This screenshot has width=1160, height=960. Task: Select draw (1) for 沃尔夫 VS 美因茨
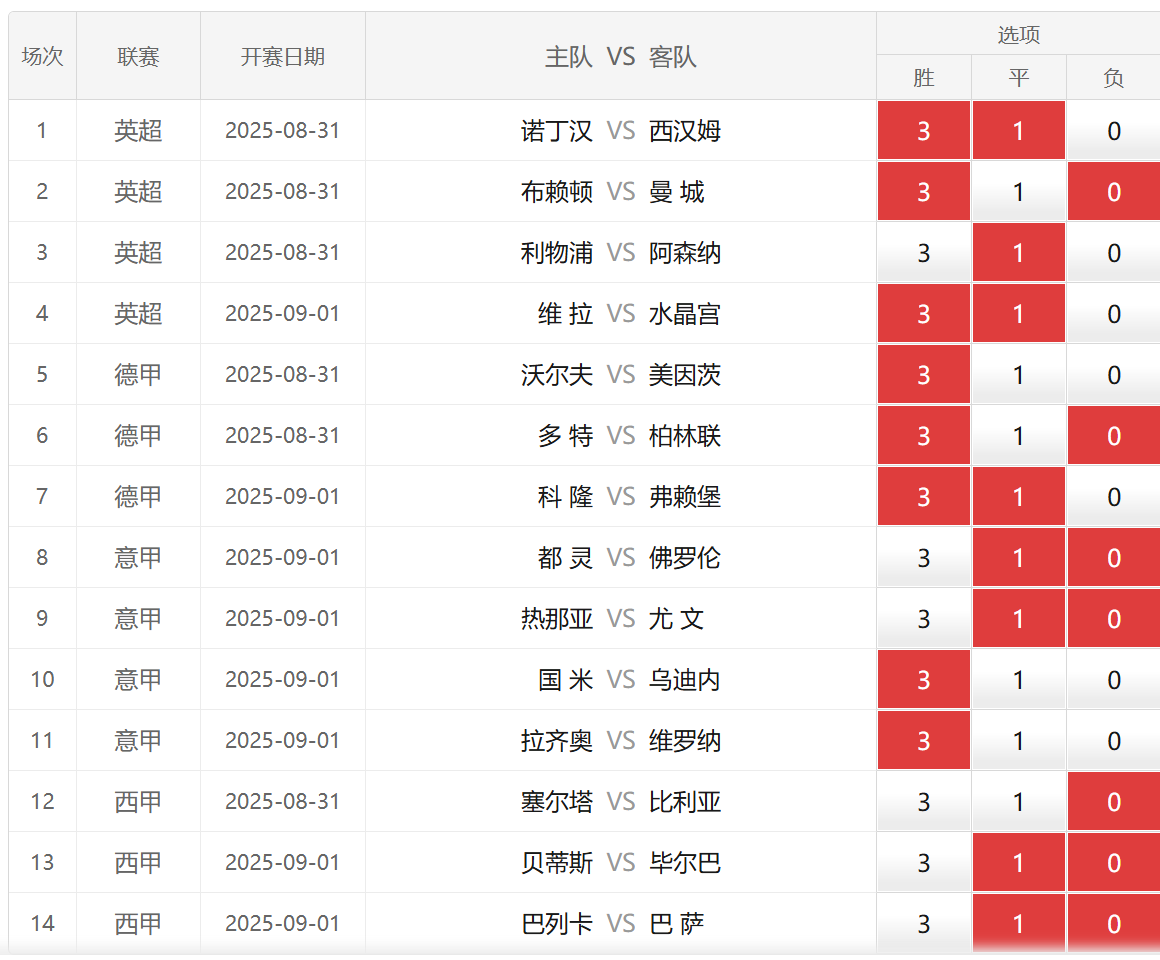[x=1019, y=375]
